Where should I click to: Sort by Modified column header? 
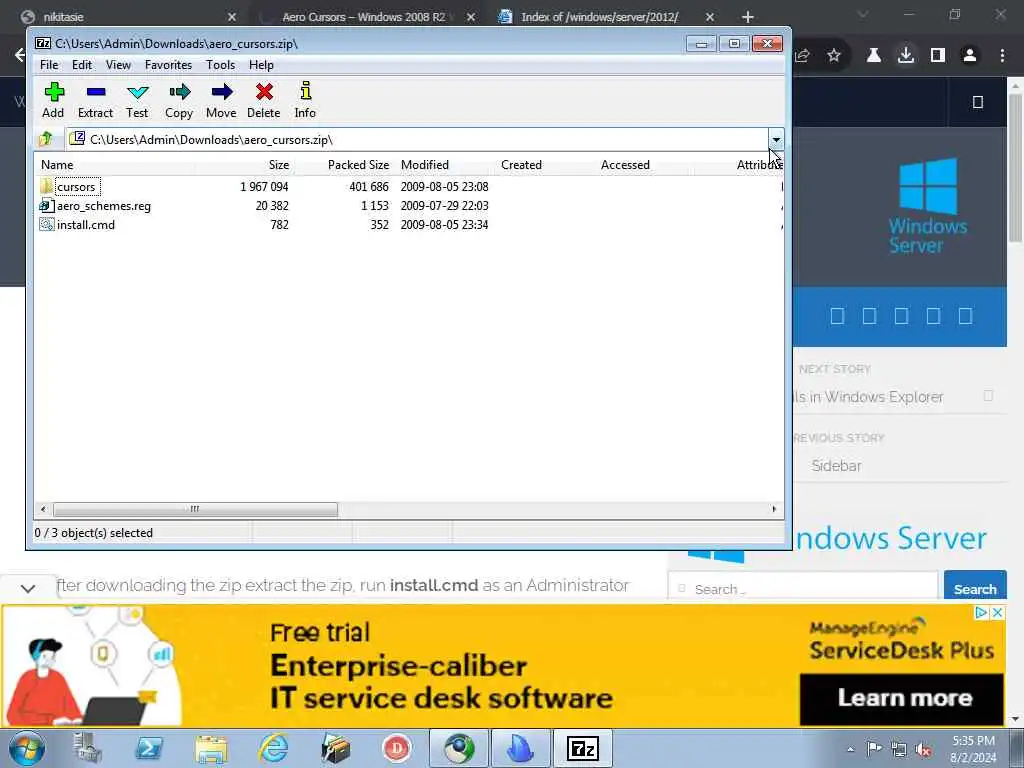click(x=445, y=165)
